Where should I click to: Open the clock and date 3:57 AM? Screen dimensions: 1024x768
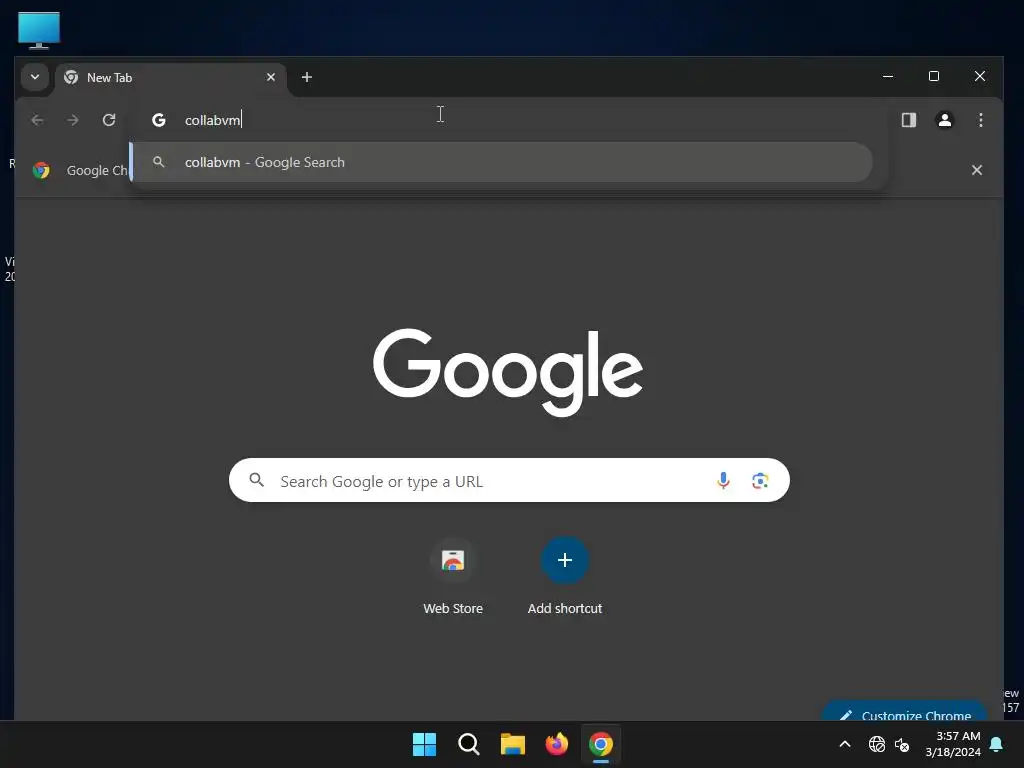(953, 744)
